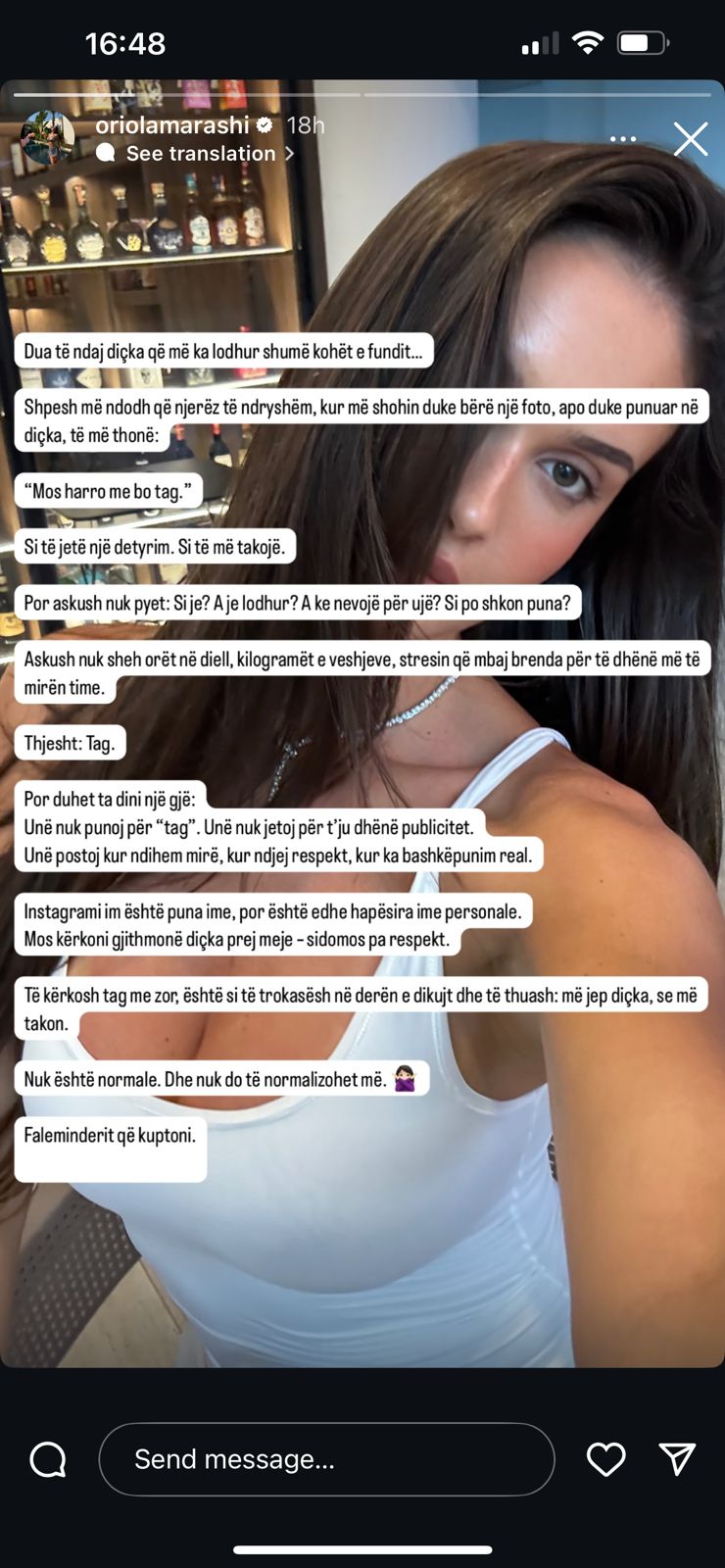Tap the chat bubble icon beside message field

48,1459
